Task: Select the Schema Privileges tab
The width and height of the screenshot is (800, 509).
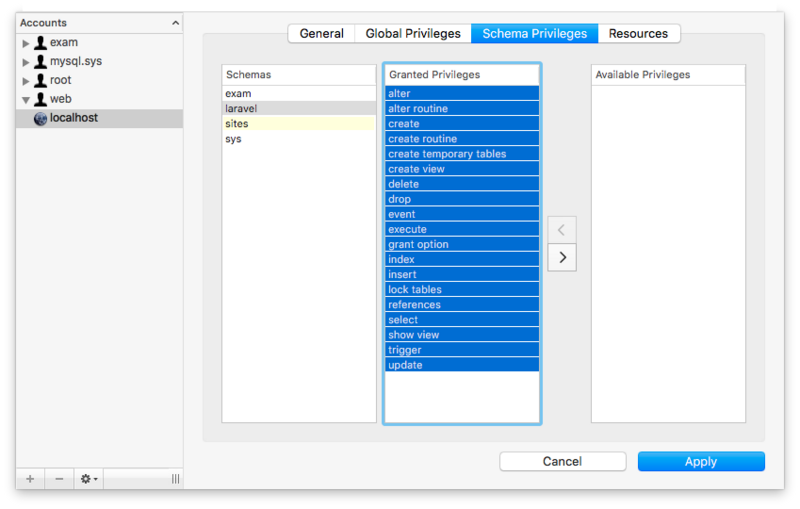Action: 535,34
